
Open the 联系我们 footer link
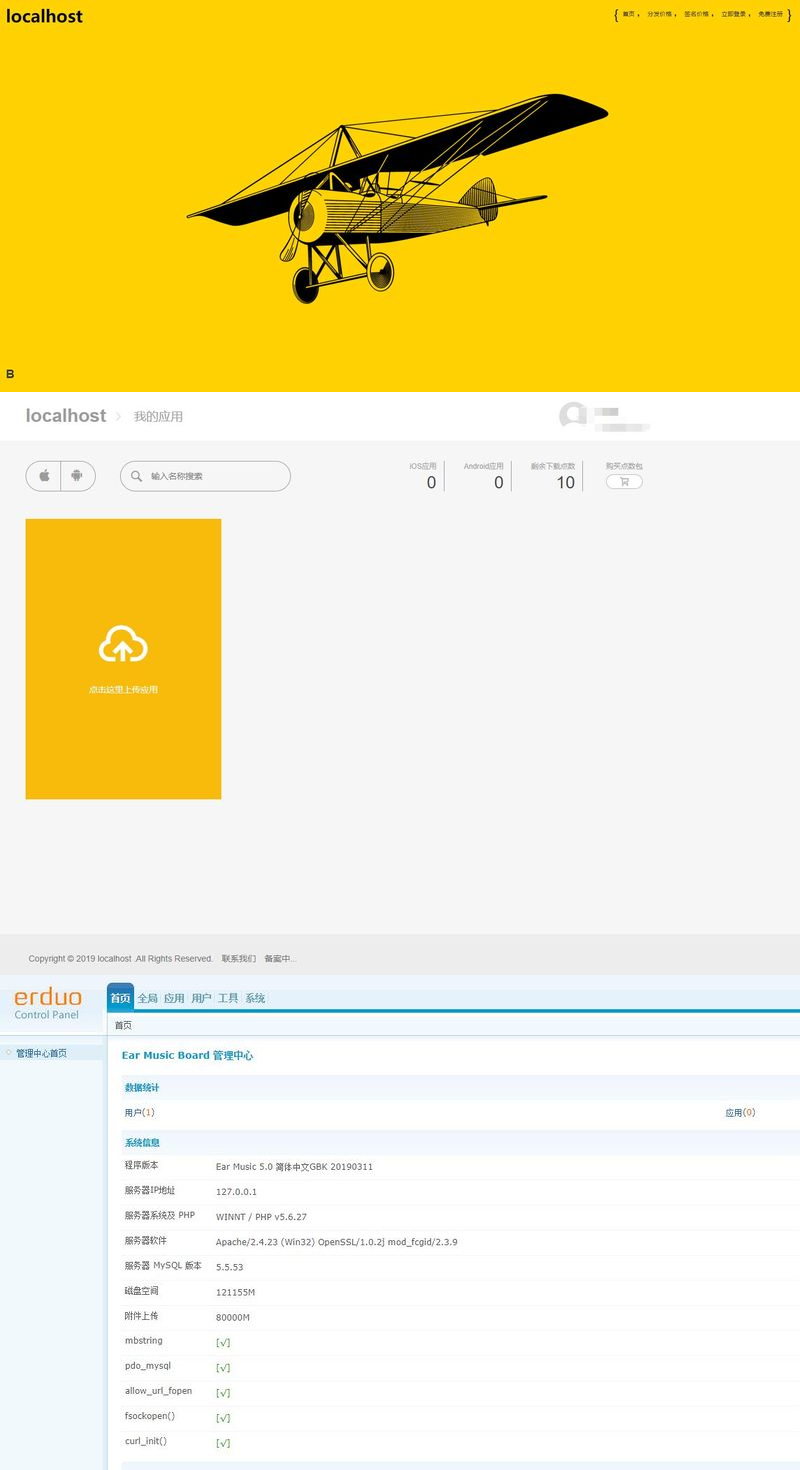(239, 958)
